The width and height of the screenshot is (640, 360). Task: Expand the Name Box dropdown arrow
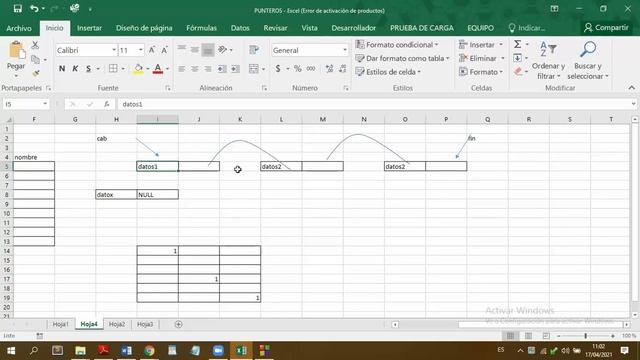click(x=45, y=104)
